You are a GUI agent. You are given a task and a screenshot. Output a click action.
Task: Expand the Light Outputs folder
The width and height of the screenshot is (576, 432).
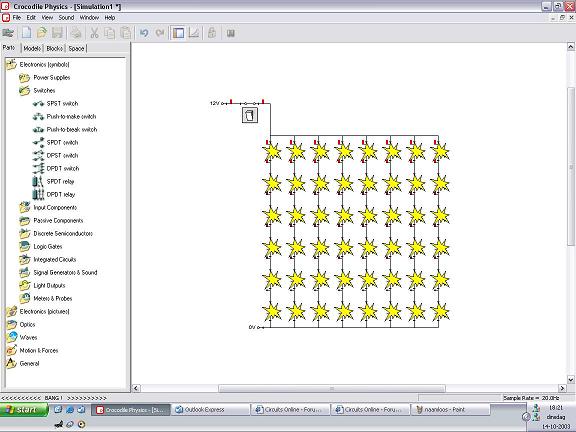pyautogui.click(x=25, y=285)
